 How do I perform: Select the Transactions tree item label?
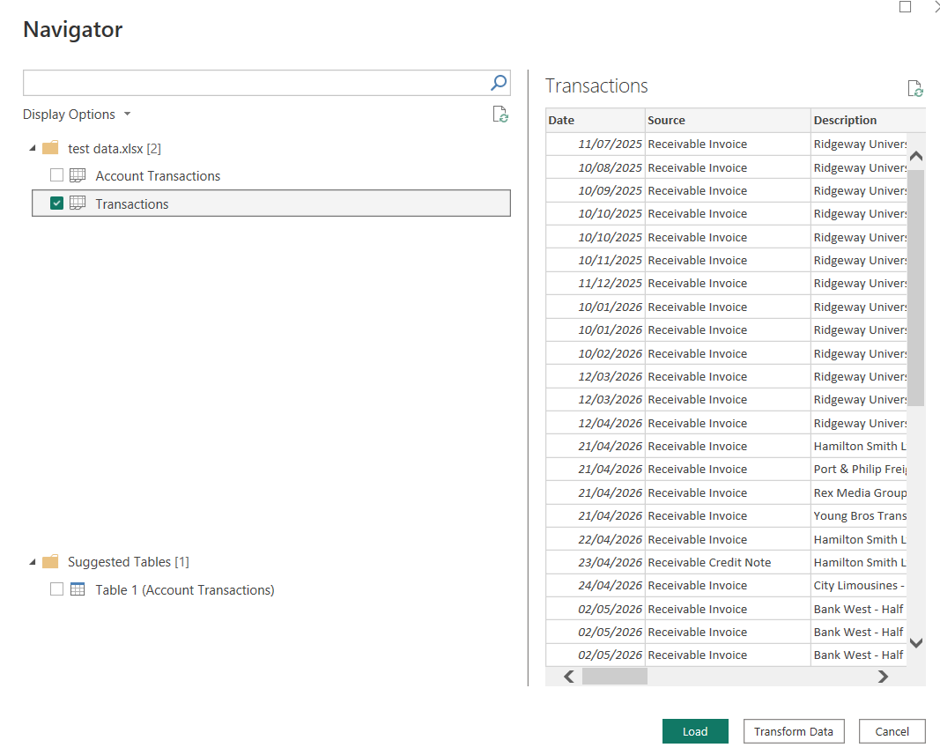point(132,204)
